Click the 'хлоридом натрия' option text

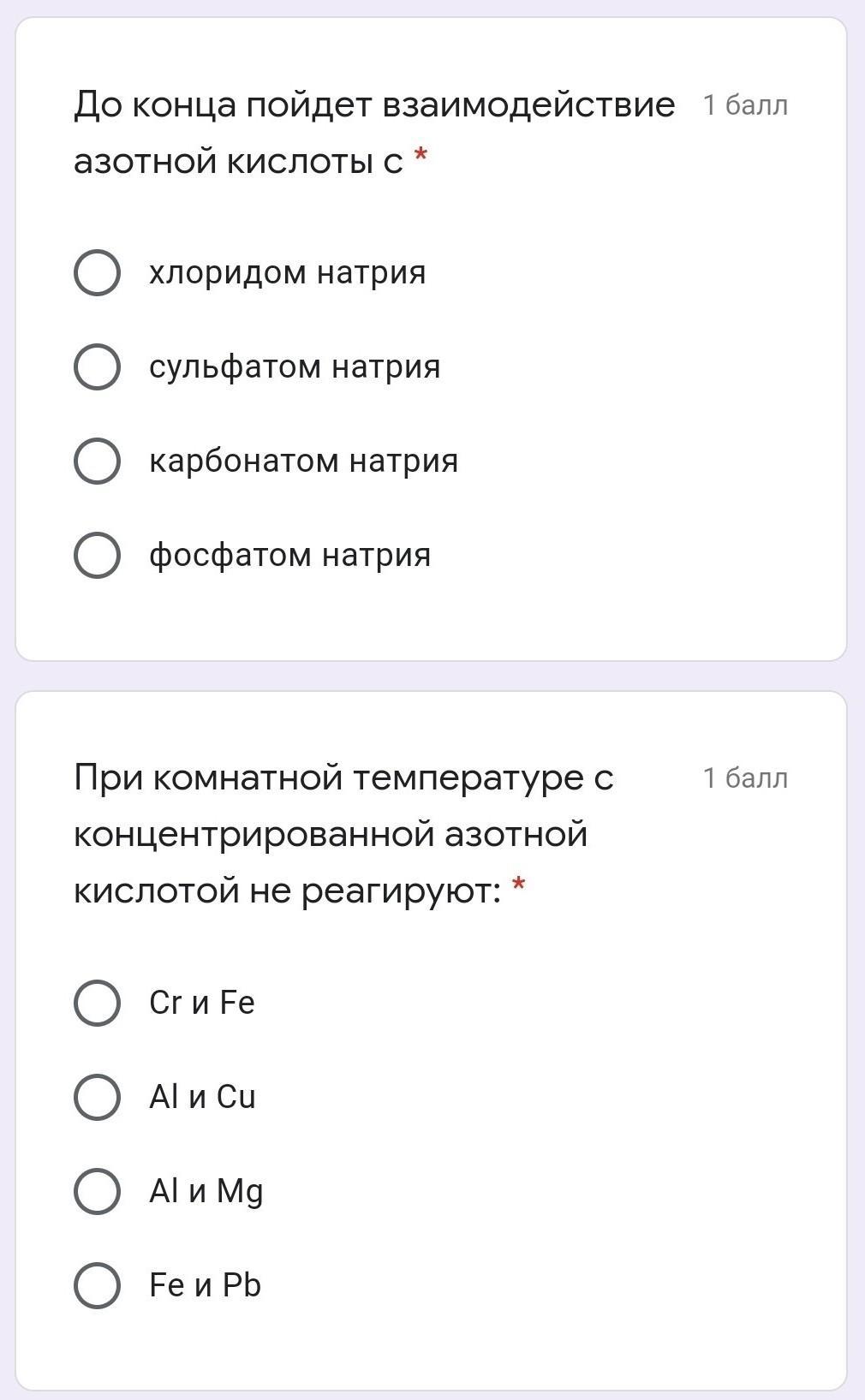point(287,273)
